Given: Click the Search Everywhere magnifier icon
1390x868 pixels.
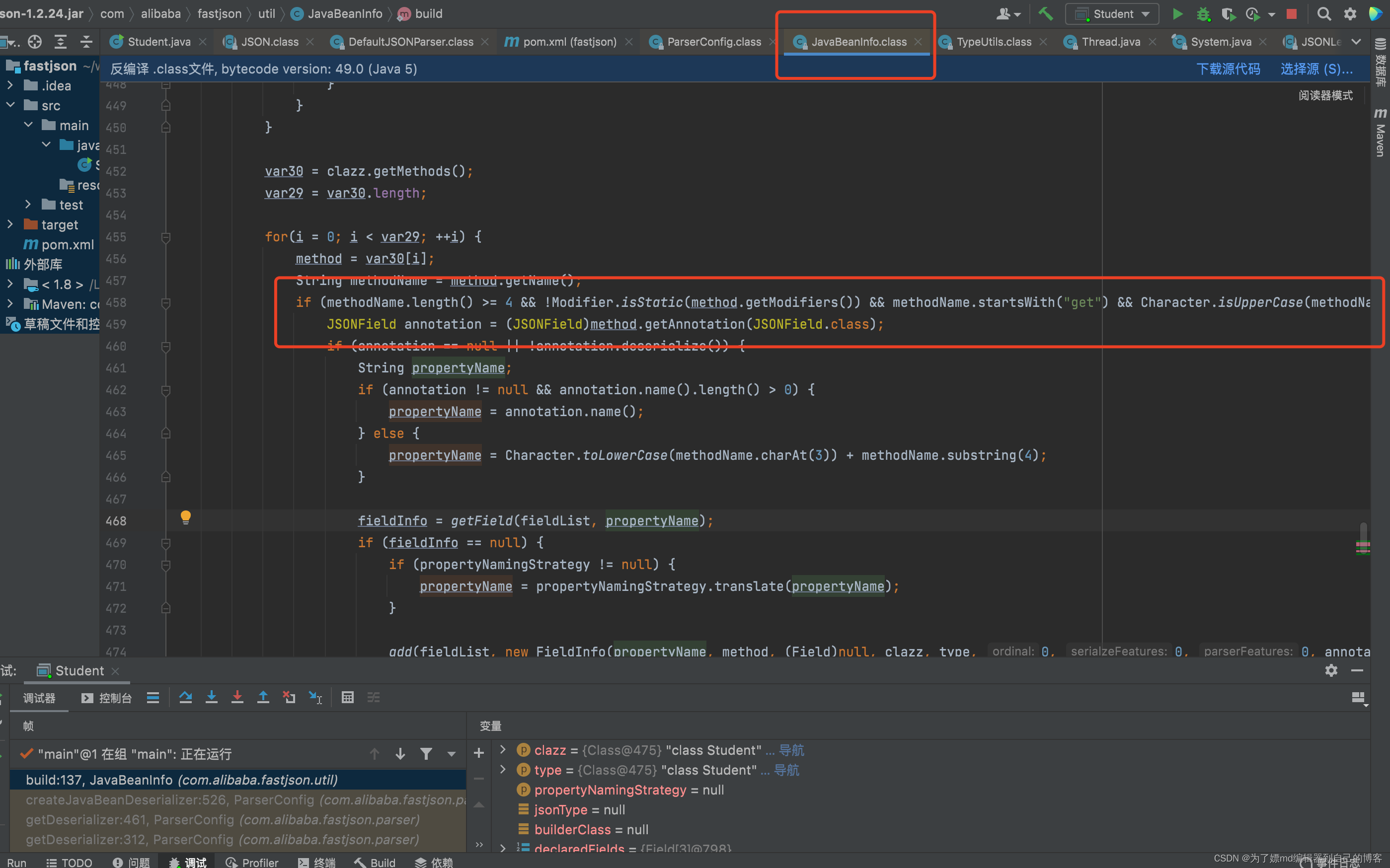Looking at the screenshot, I should point(1324,14).
